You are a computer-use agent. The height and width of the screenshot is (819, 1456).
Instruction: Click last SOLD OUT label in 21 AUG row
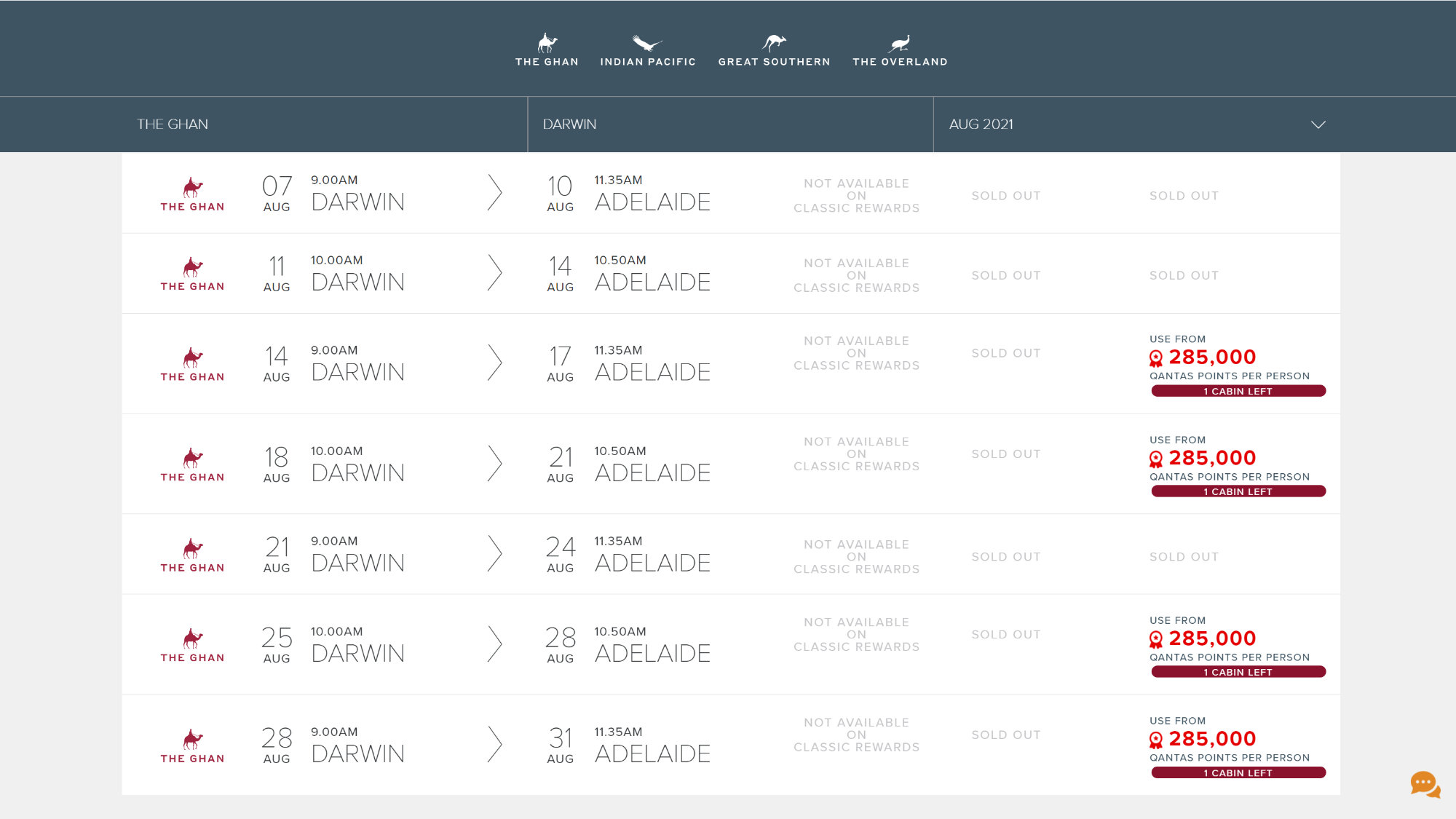coord(1184,557)
